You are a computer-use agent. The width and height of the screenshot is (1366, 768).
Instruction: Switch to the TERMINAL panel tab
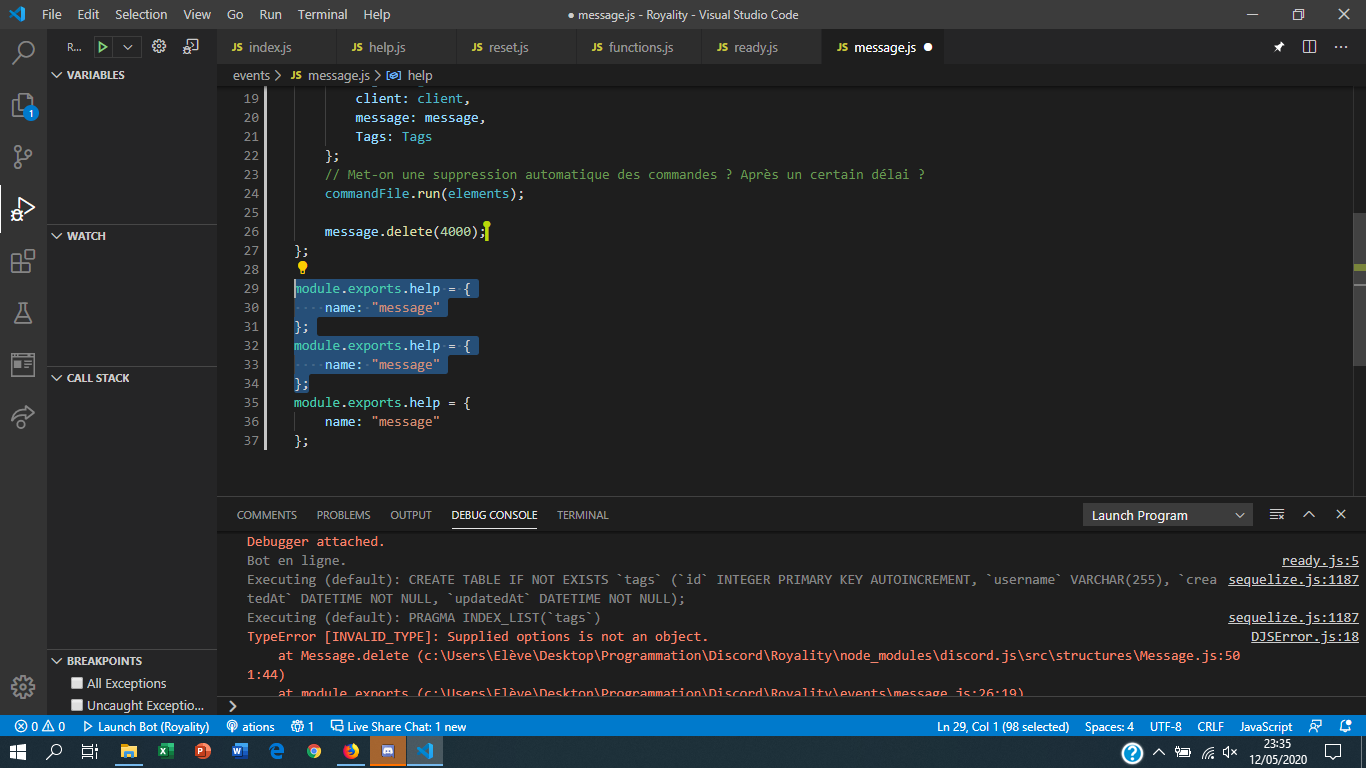click(x=582, y=515)
